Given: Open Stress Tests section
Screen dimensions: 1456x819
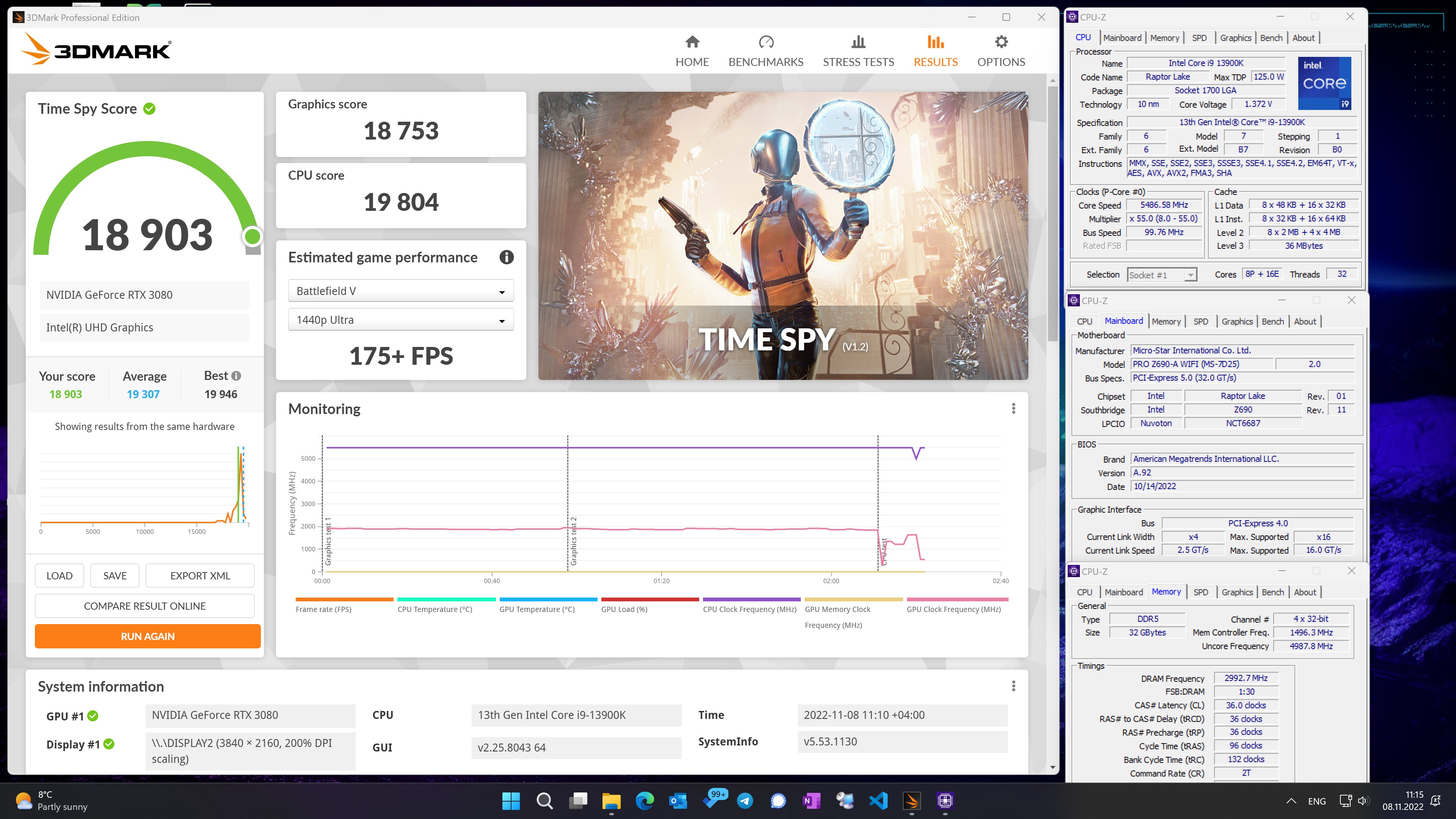Looking at the screenshot, I should tap(858, 51).
